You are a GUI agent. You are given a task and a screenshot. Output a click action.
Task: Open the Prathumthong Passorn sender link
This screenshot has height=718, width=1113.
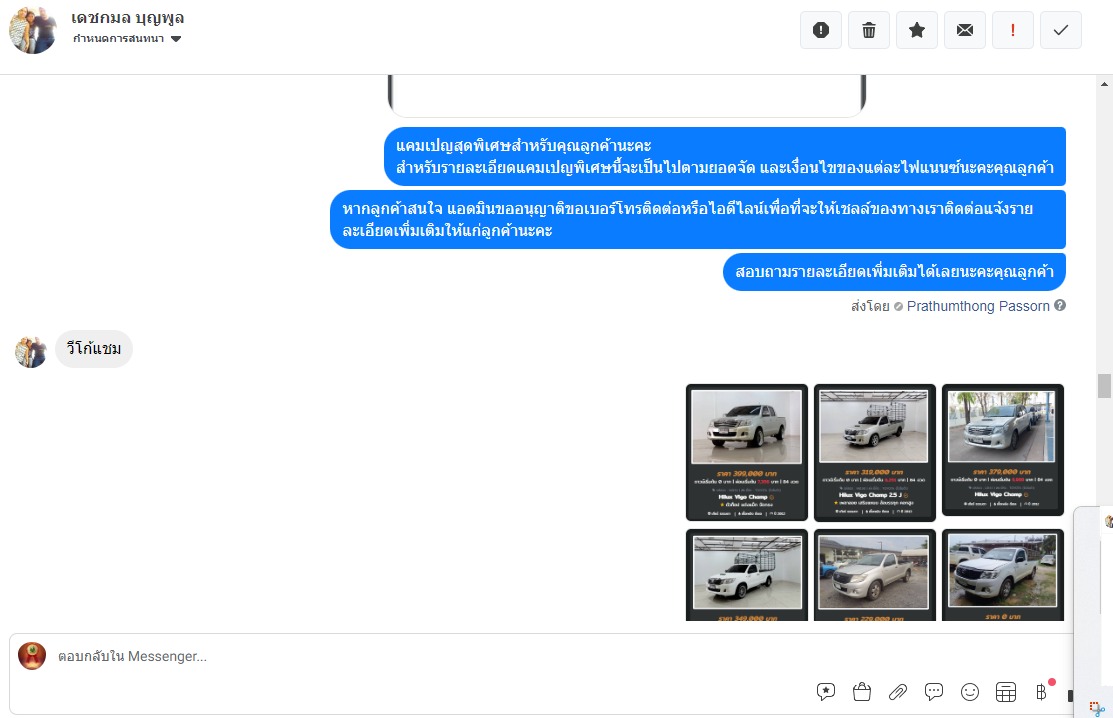point(977,306)
